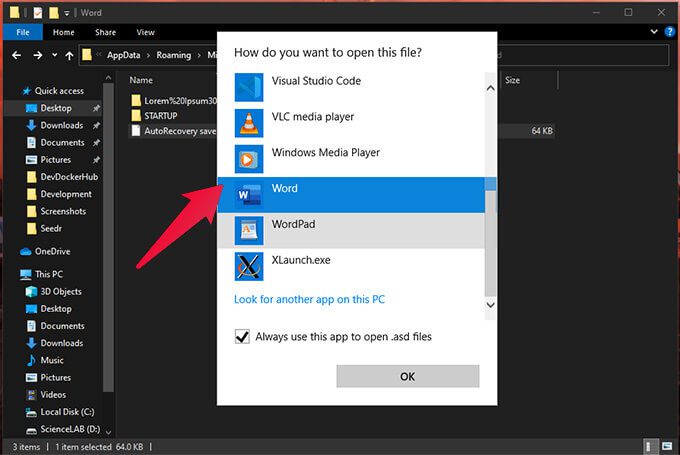Image resolution: width=680 pixels, height=455 pixels.
Task: Click the title bar properties quick-access icon
Action: 38,13
